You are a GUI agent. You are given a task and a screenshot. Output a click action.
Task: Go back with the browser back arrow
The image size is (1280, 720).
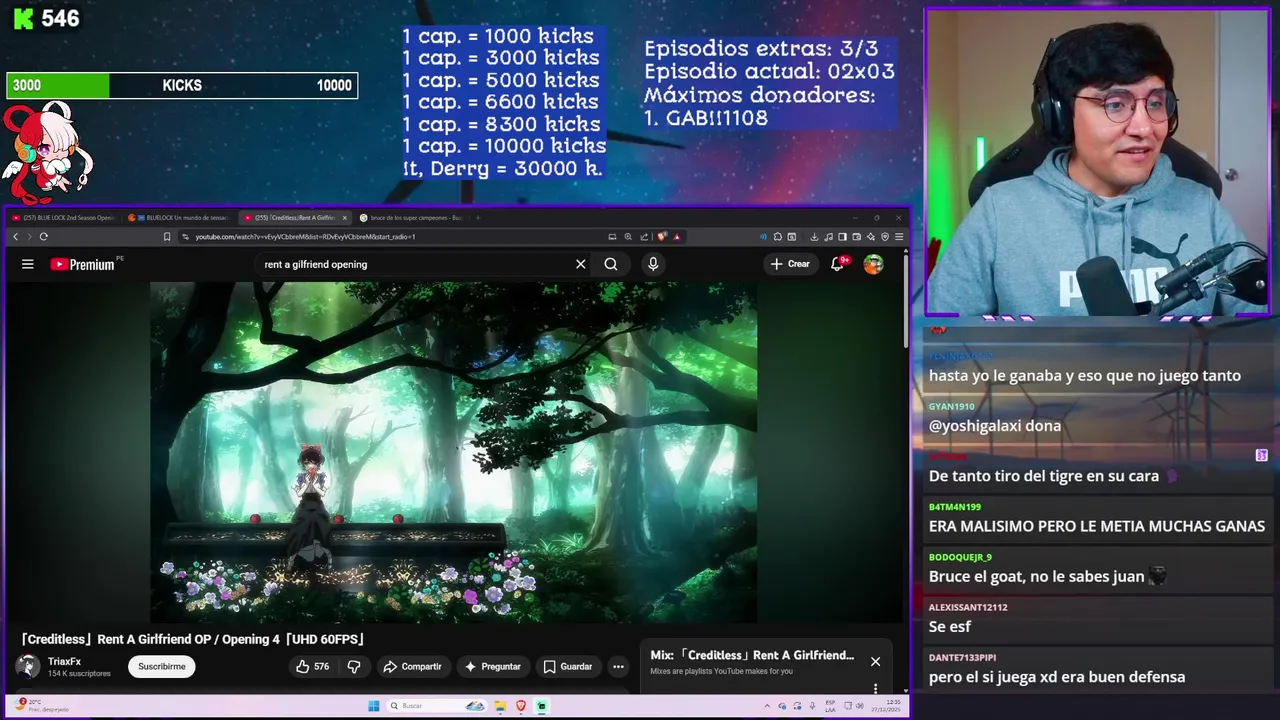15,236
